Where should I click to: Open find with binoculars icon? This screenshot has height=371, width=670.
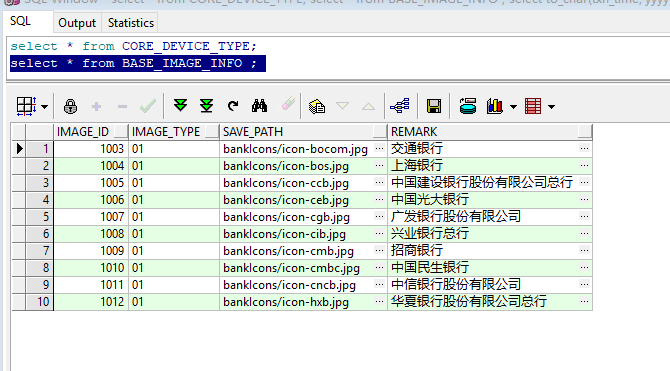pyautogui.click(x=259, y=106)
